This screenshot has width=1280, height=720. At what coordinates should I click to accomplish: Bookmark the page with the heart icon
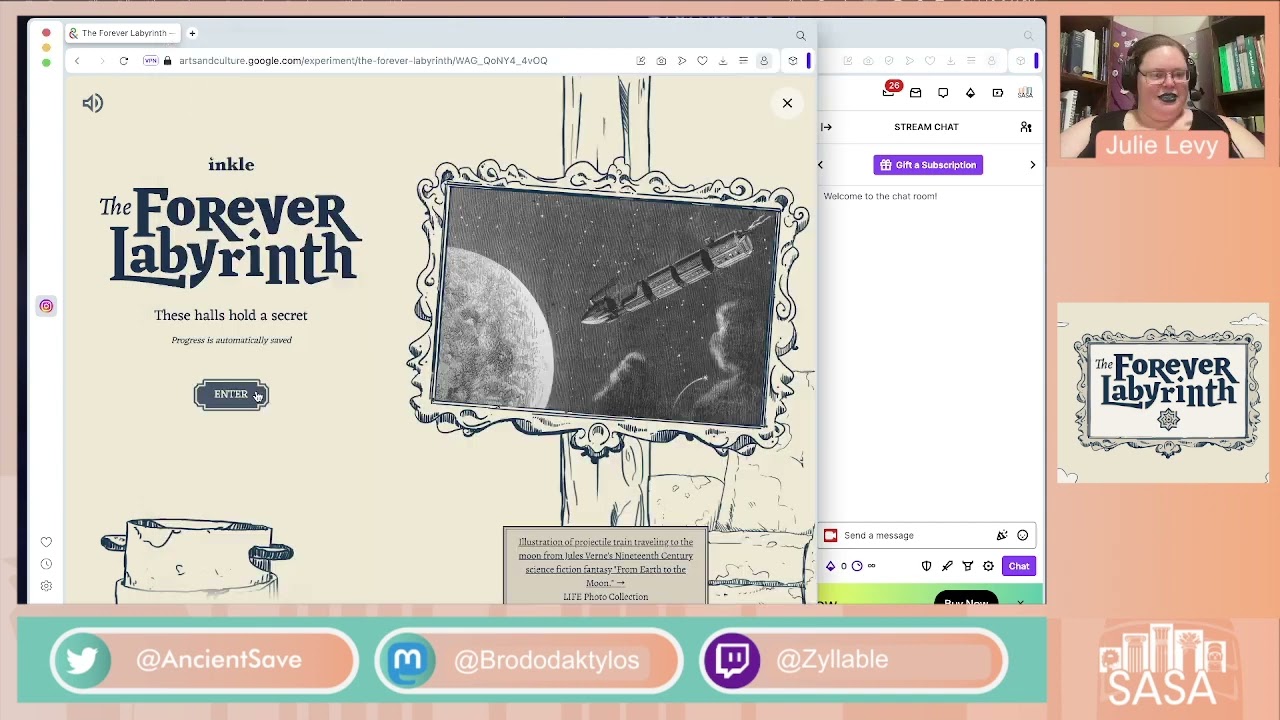click(702, 61)
